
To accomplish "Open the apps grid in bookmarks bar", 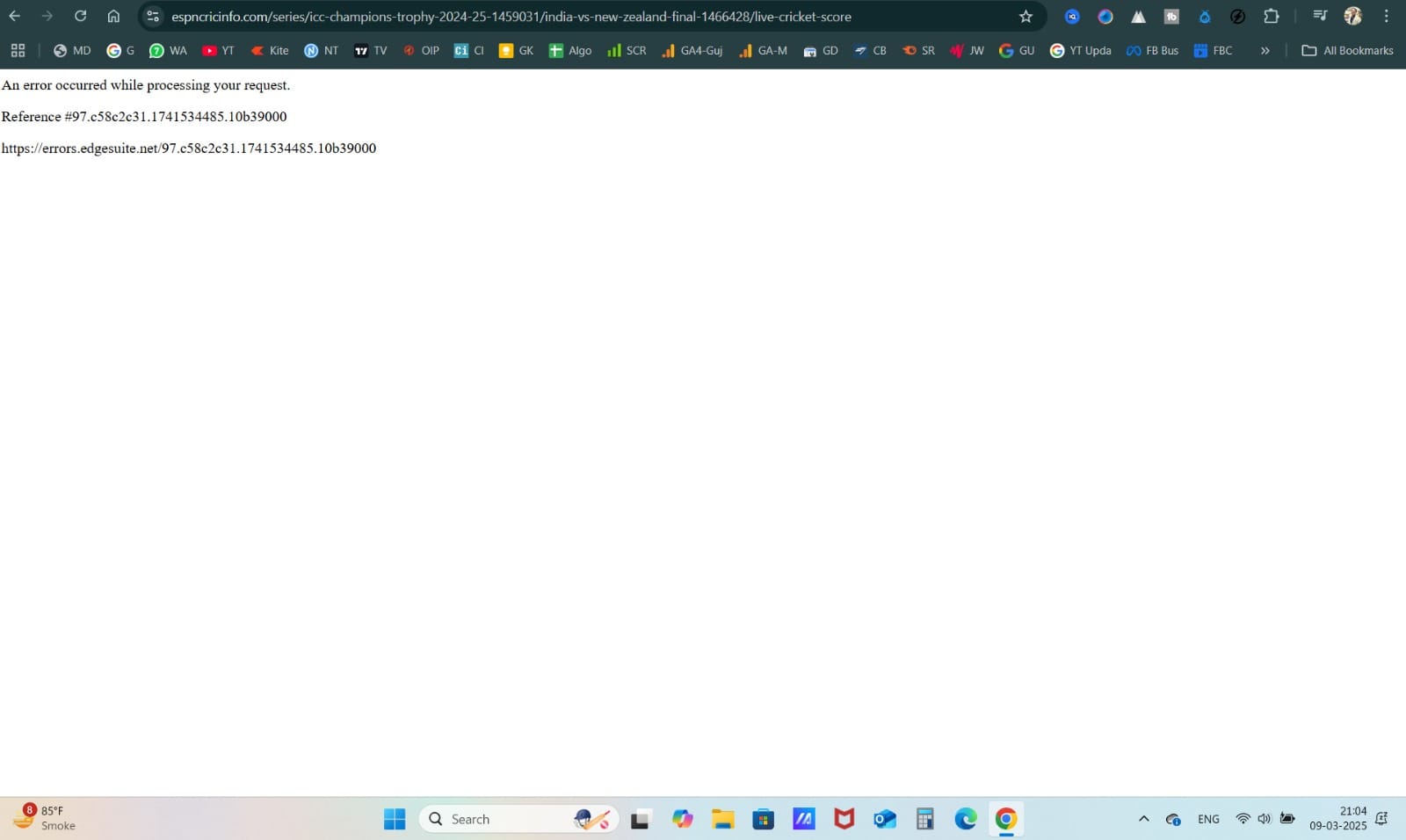I will coord(18,50).
